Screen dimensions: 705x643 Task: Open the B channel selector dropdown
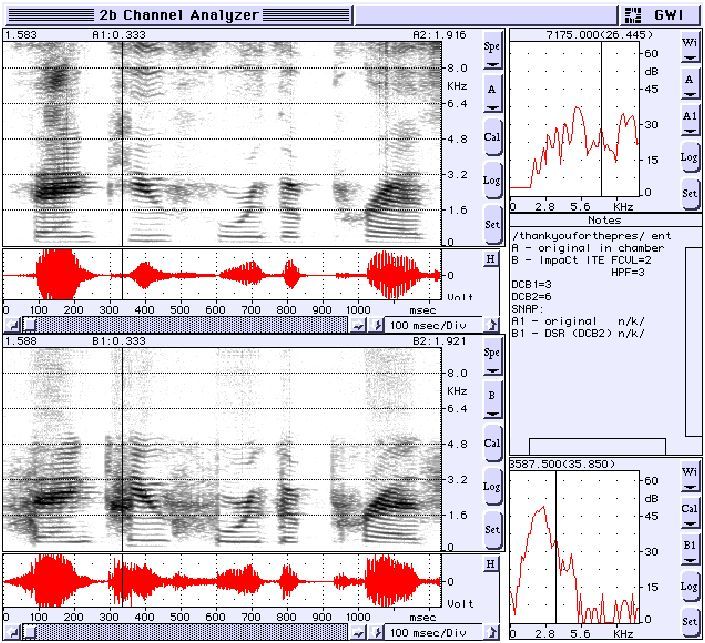click(x=492, y=400)
